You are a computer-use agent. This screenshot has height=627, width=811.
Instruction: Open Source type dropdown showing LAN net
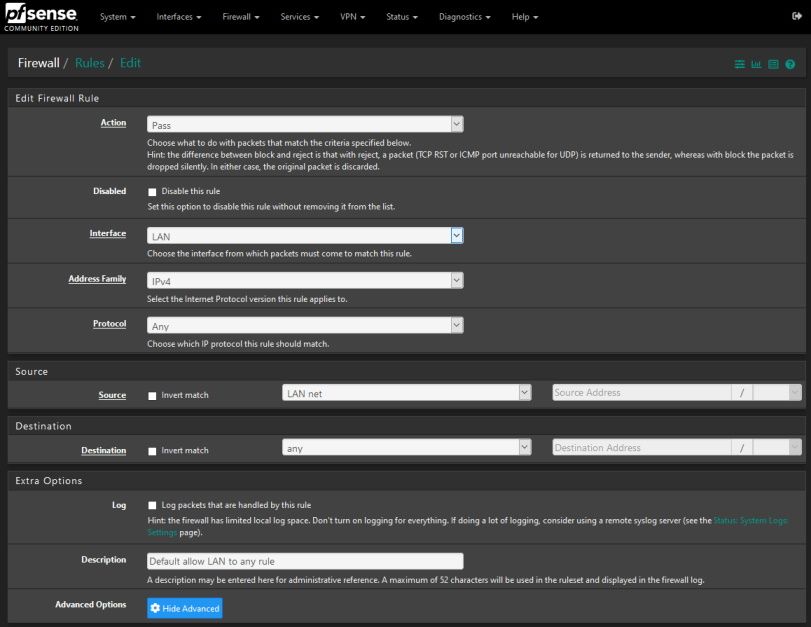click(407, 393)
